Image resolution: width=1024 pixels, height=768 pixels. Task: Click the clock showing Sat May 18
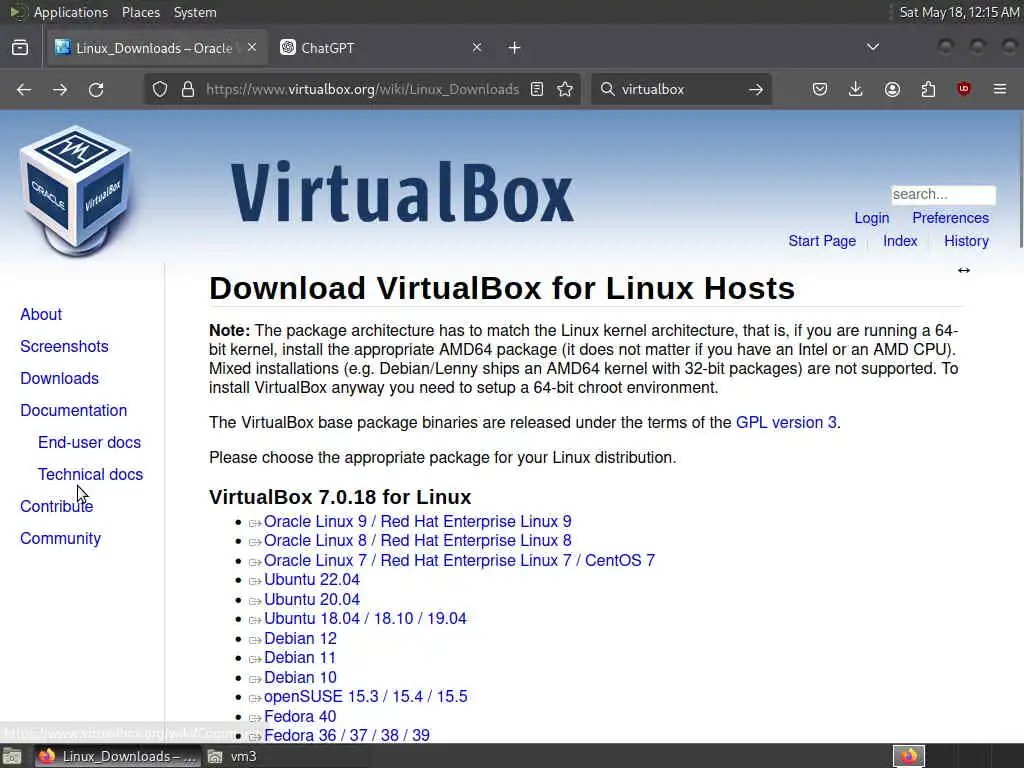(x=959, y=12)
